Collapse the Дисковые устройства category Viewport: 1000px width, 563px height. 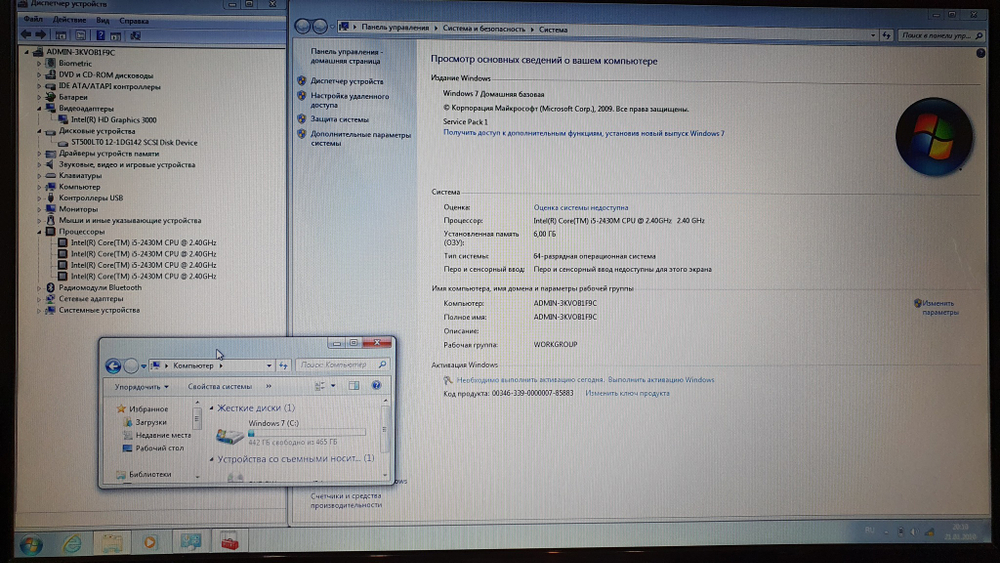tap(39, 131)
